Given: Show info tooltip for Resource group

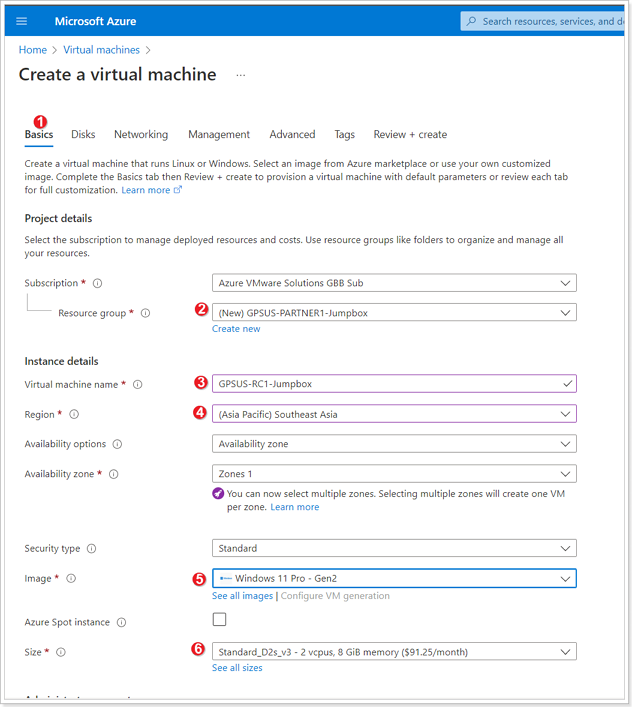Looking at the screenshot, I should point(145,313).
